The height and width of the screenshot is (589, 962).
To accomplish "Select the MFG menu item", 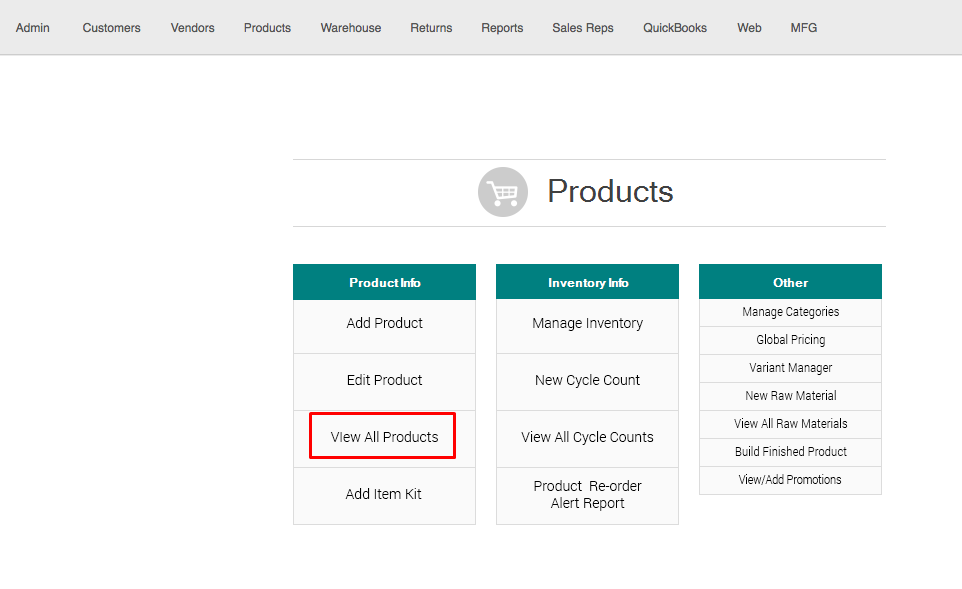I will pyautogui.click(x=803, y=28).
